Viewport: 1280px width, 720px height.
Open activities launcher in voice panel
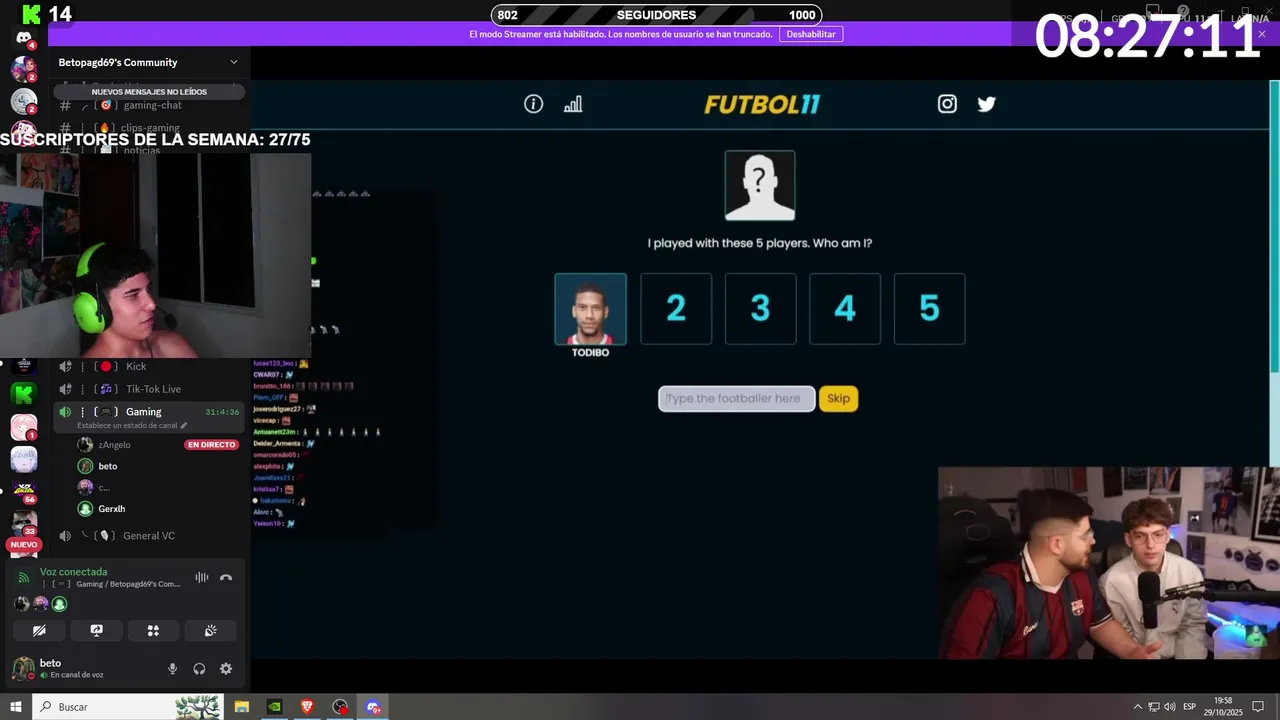[153, 631]
